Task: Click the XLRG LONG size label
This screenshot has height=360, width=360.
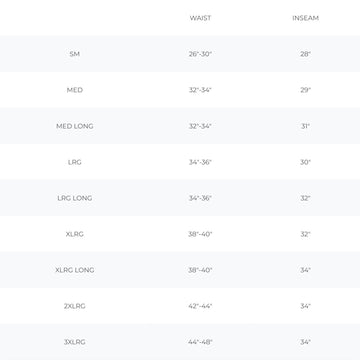Action: tap(75, 270)
